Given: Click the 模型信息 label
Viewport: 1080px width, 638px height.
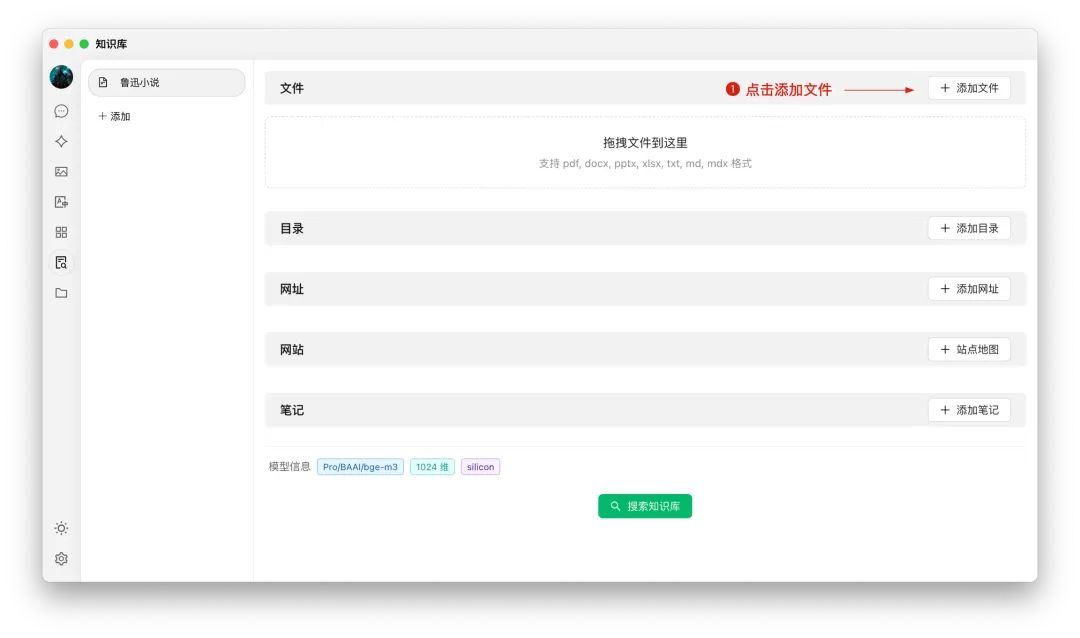Looking at the screenshot, I should (x=289, y=467).
